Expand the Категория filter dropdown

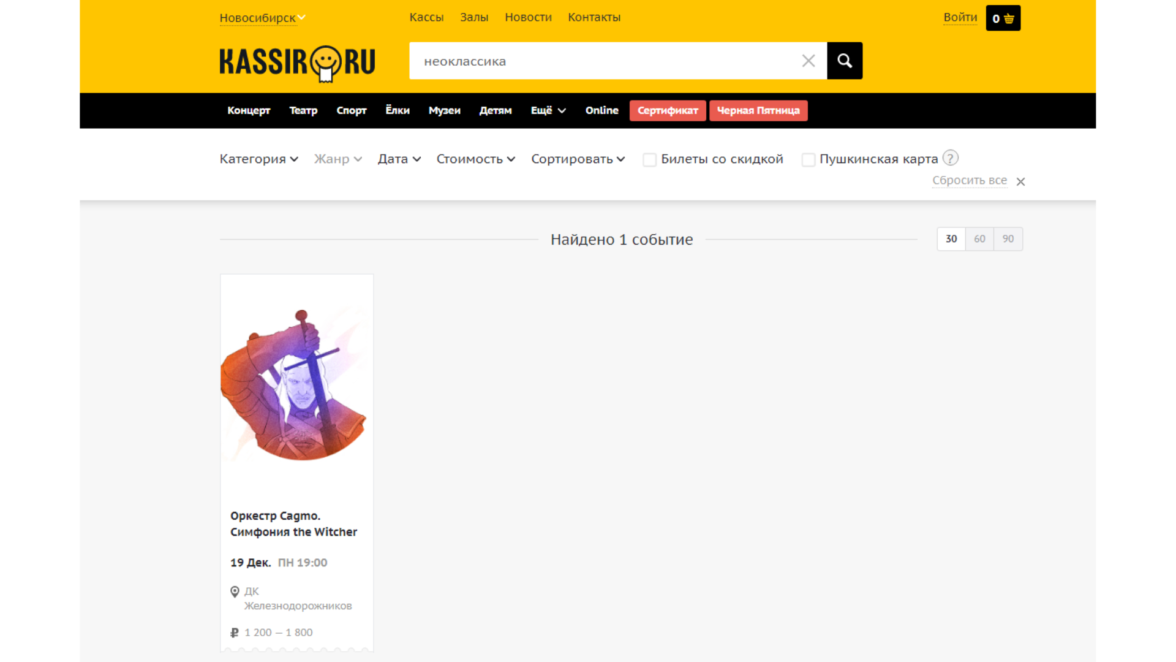(259, 159)
